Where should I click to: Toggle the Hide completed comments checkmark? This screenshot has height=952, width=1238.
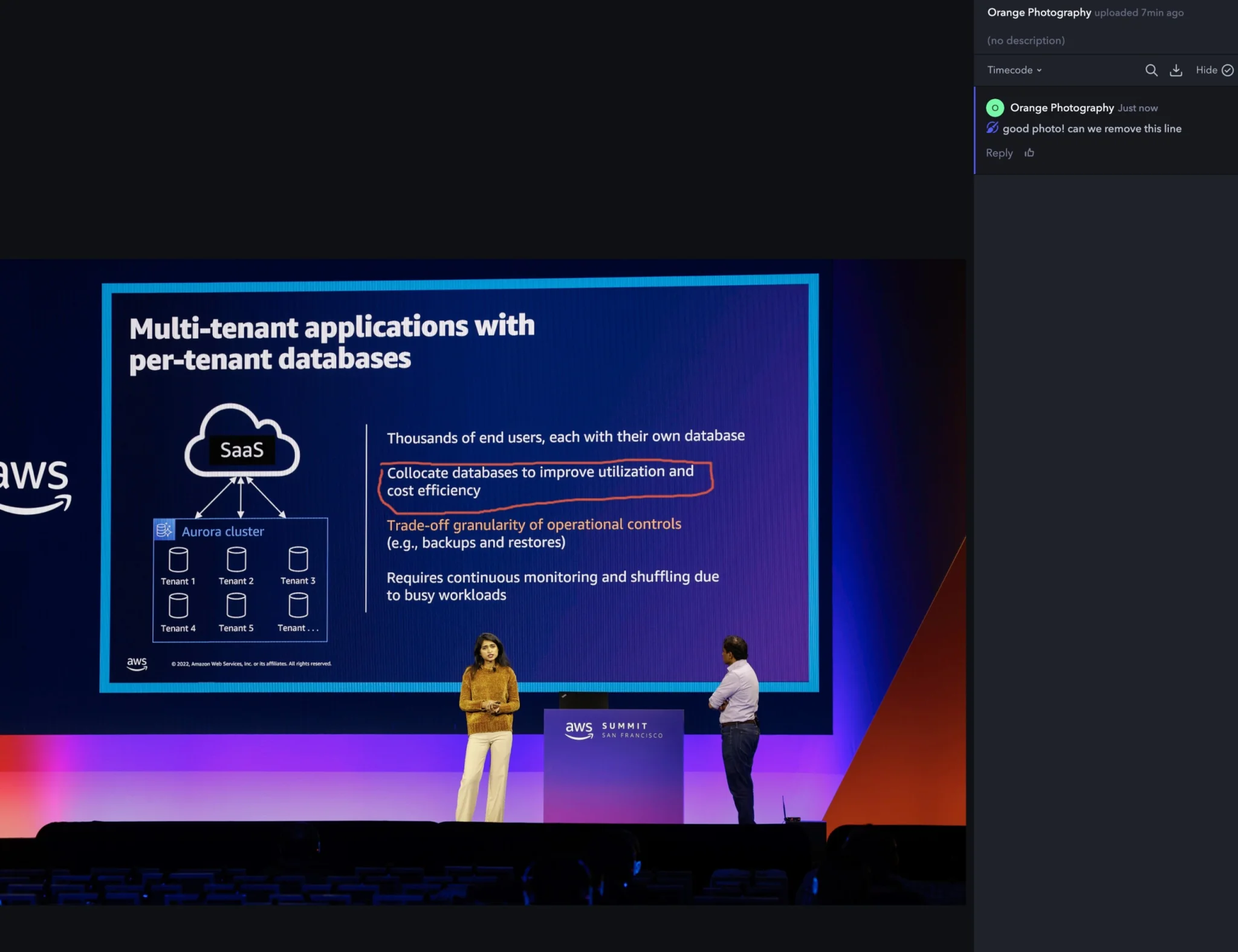pyautogui.click(x=1227, y=70)
